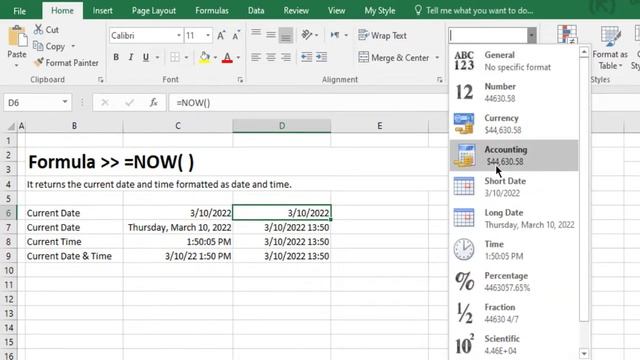Open the font color dropdown arrow
The image size is (640, 360).
tap(238, 58)
